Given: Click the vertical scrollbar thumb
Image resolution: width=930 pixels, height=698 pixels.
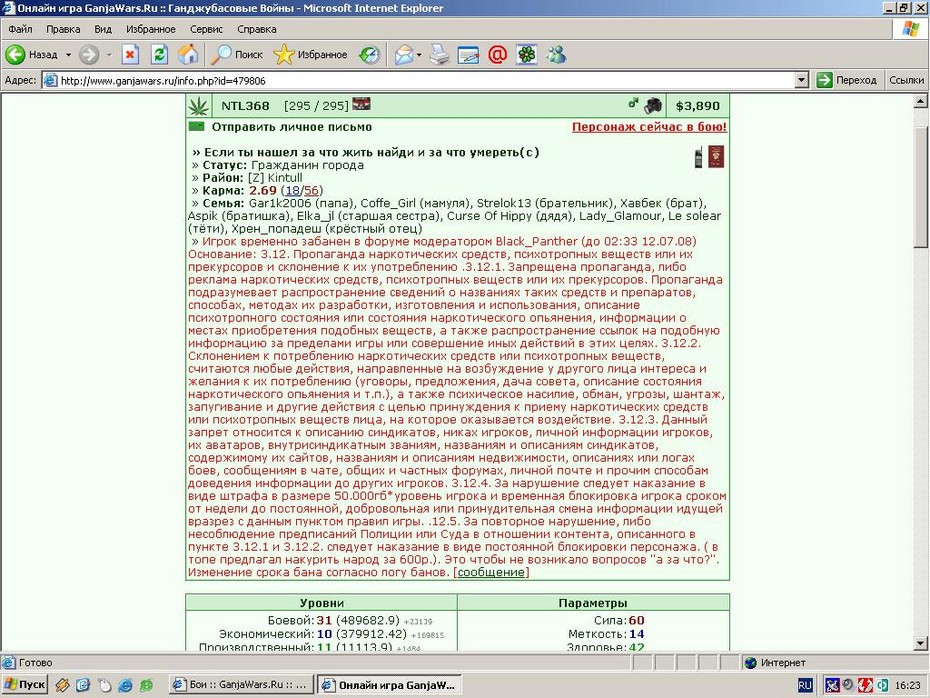Looking at the screenshot, I should point(921,187).
